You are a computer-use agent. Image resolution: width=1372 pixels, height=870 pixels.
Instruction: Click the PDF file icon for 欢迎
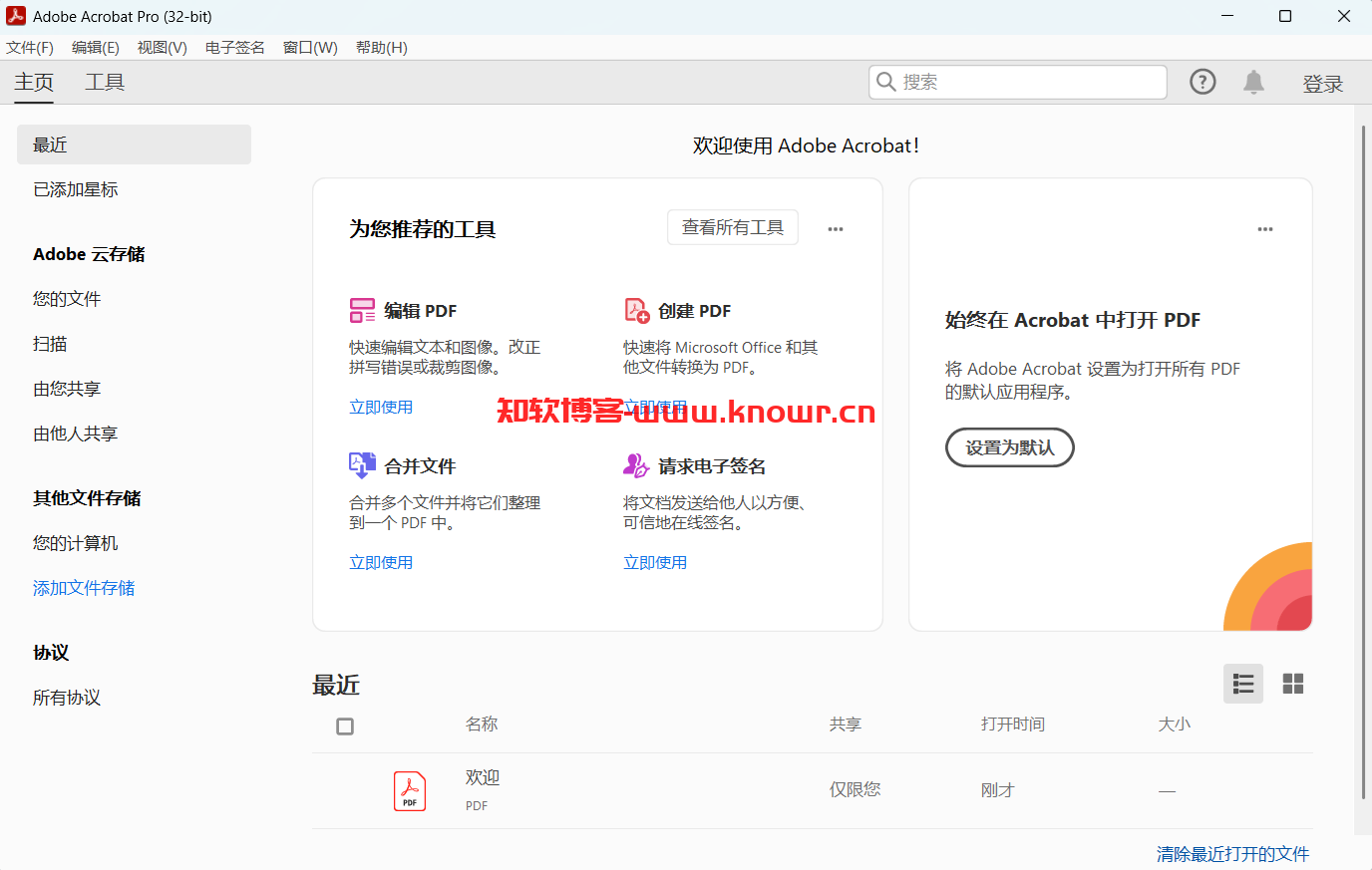(x=410, y=791)
